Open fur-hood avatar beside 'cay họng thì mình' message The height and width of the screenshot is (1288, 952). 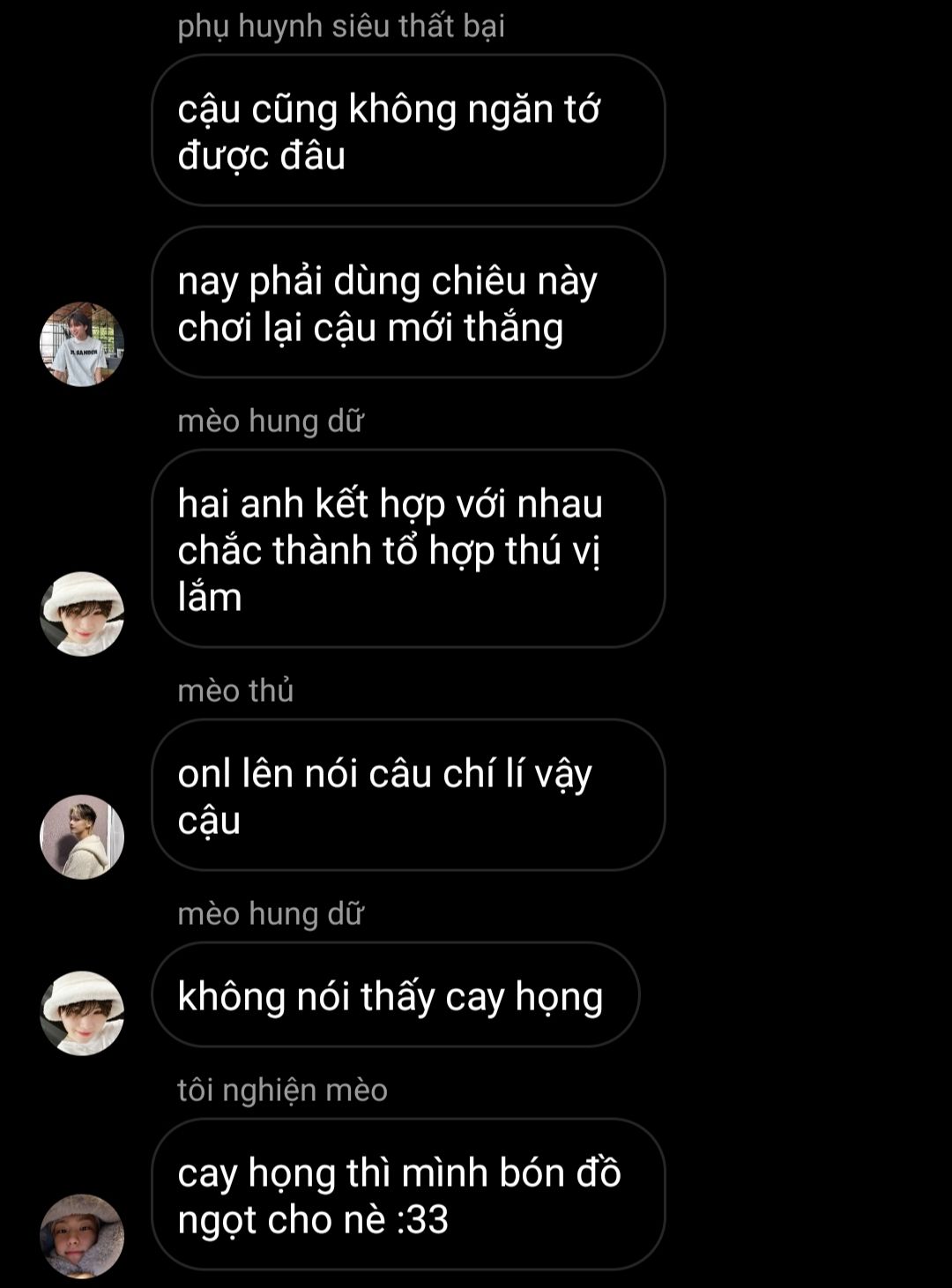(x=82, y=1236)
